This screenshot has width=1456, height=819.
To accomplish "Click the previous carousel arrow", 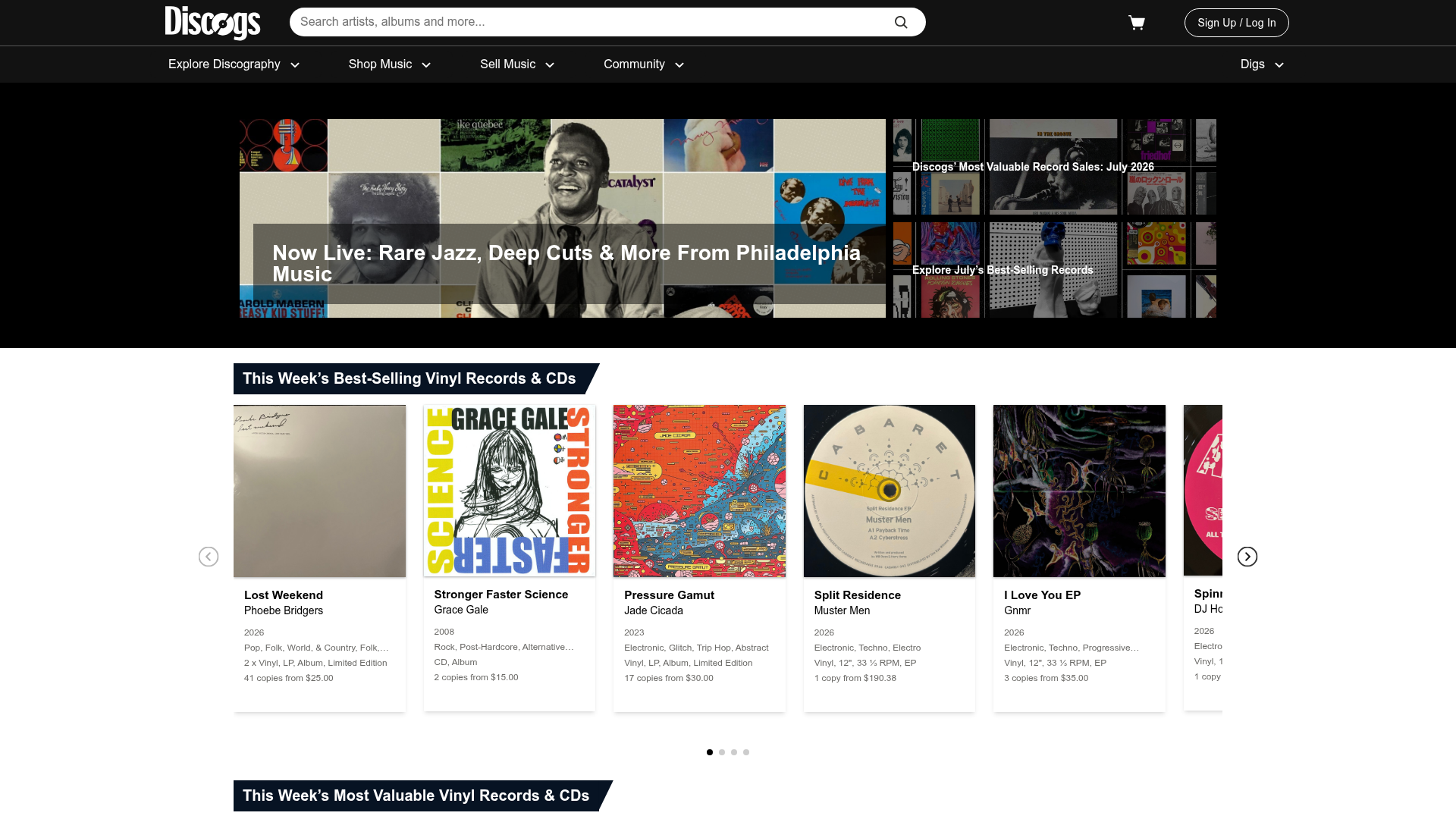I will coord(209,557).
